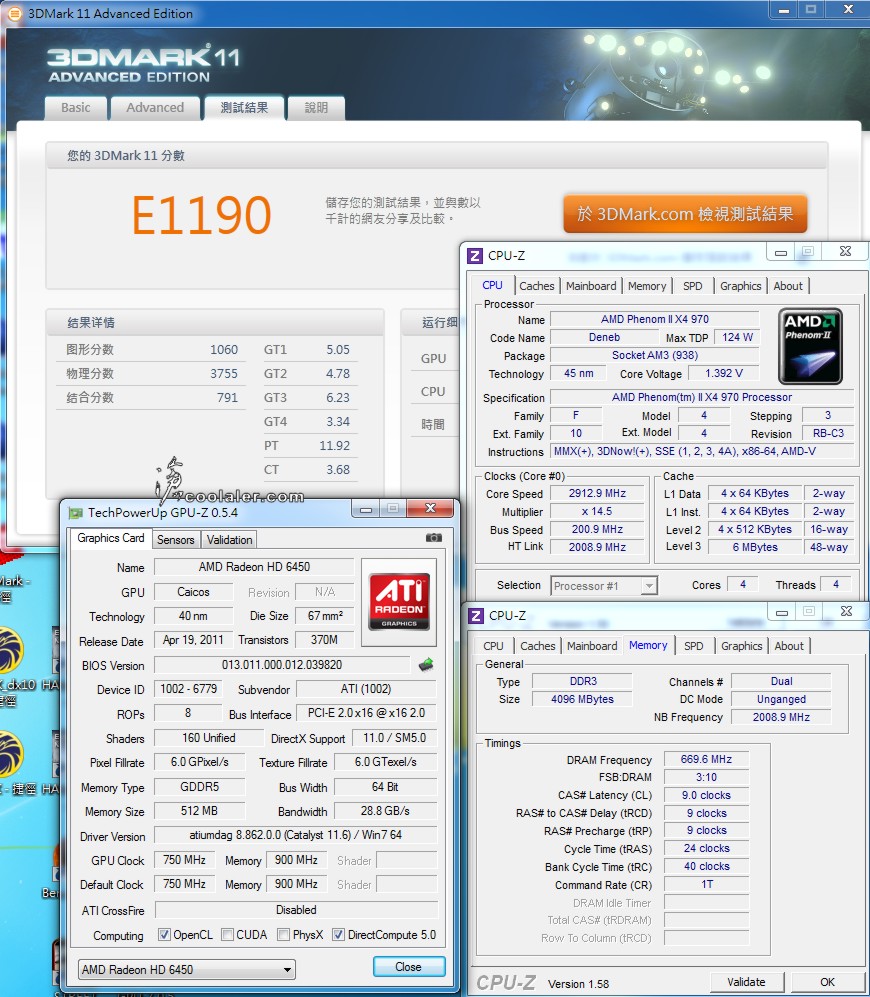
Task: Click the BIOS Version field 013.011.000.012.039820
Action: pos(282,665)
